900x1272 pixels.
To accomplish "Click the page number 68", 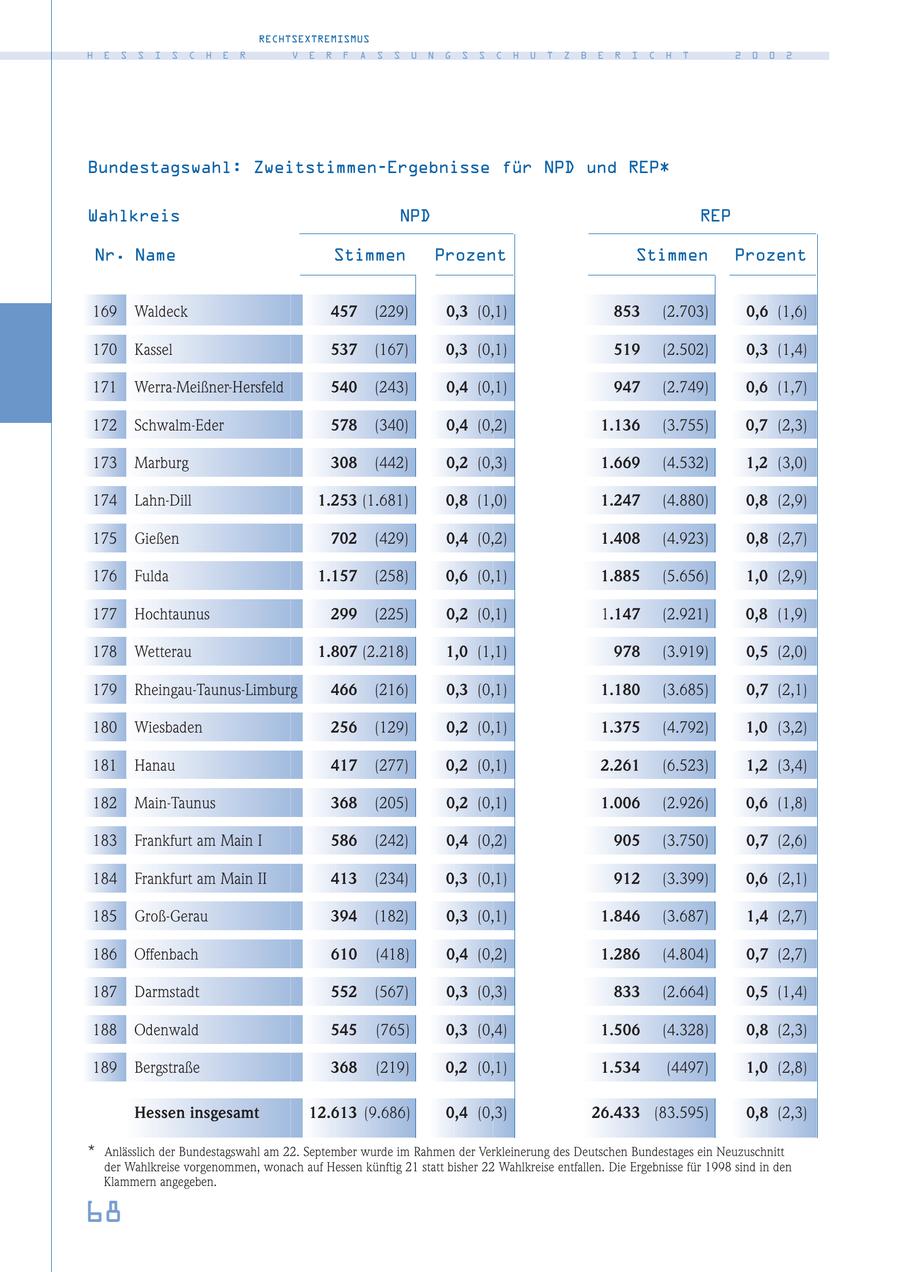I will click(x=104, y=1212).
